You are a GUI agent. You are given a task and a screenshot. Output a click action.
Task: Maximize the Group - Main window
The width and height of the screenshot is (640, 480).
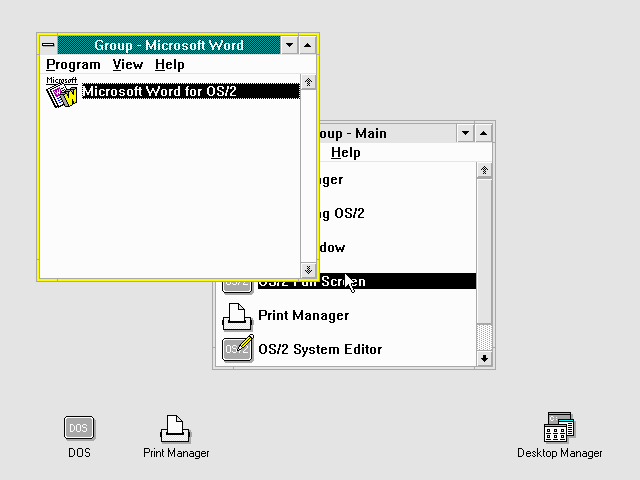point(484,133)
